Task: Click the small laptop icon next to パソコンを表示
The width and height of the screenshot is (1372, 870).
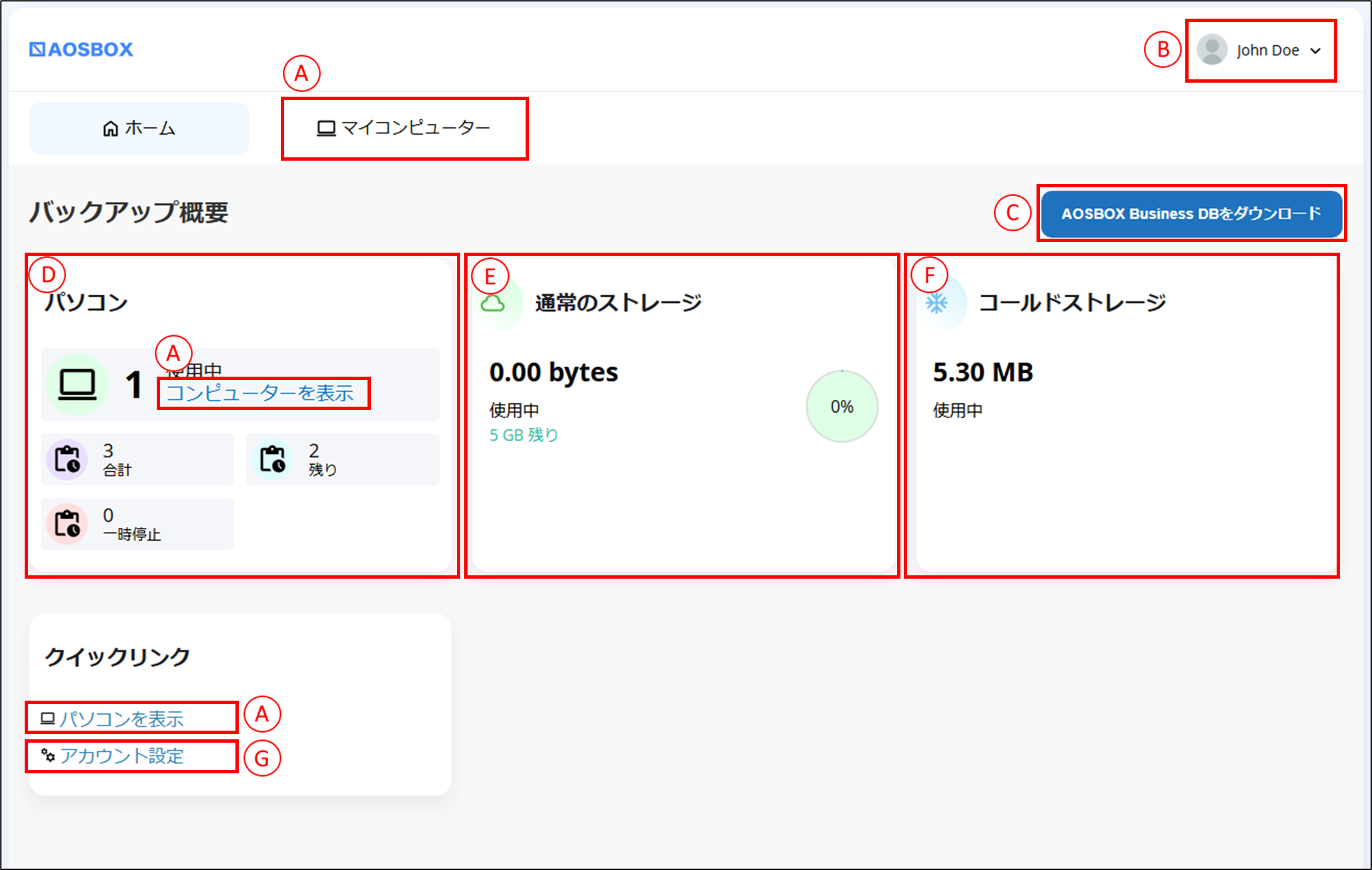Action: tap(47, 719)
